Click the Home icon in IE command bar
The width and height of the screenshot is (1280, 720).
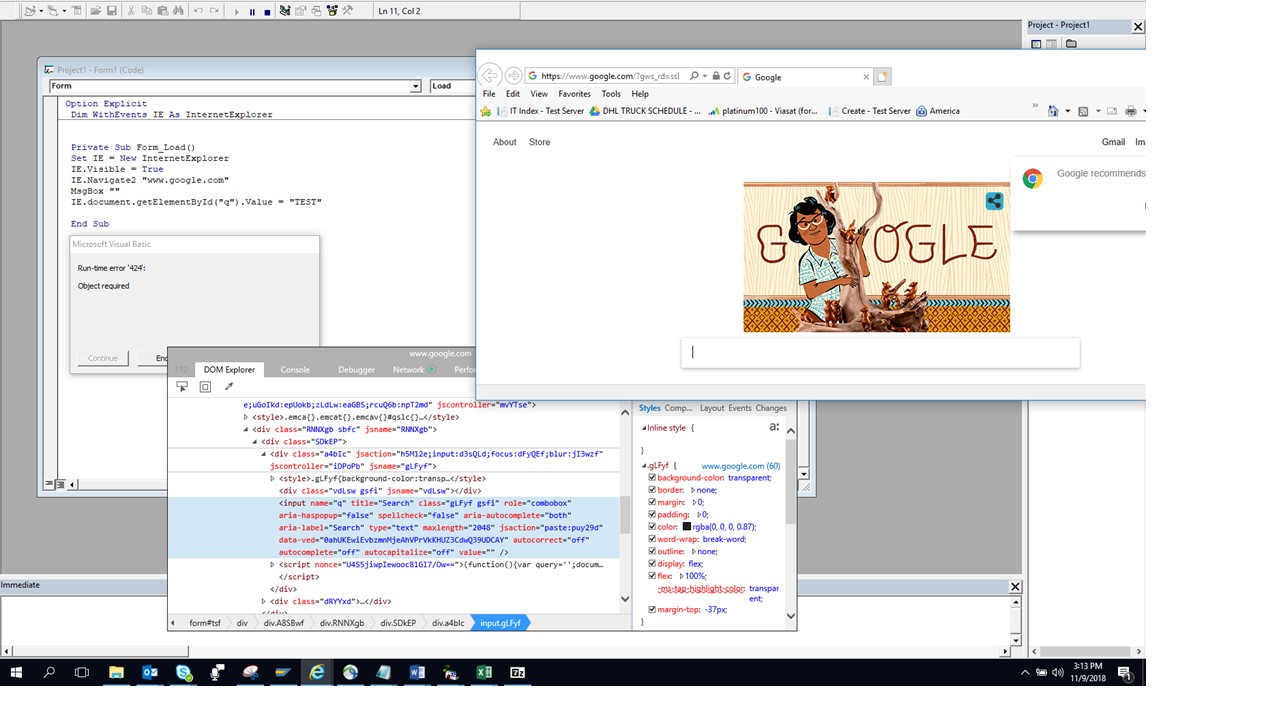(1053, 111)
